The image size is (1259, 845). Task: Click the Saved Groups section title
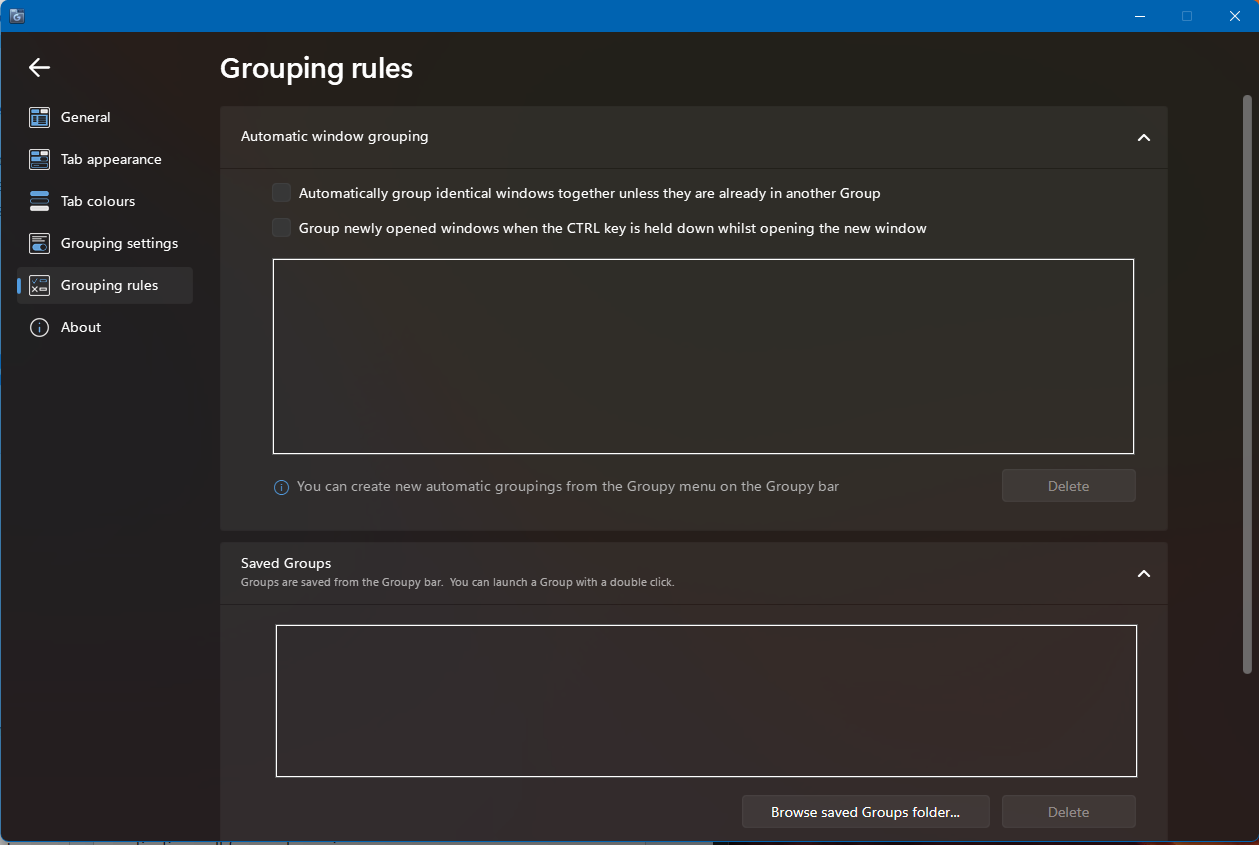point(286,563)
